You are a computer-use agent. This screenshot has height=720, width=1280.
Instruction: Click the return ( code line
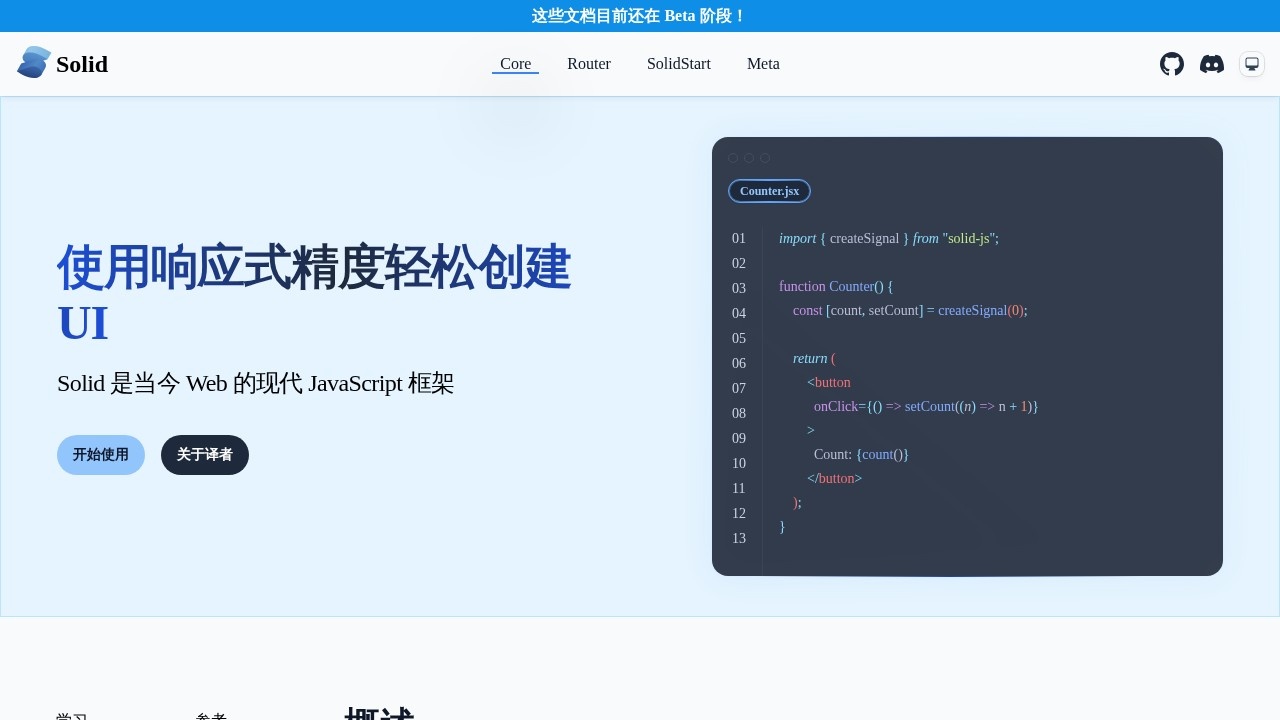tap(814, 358)
